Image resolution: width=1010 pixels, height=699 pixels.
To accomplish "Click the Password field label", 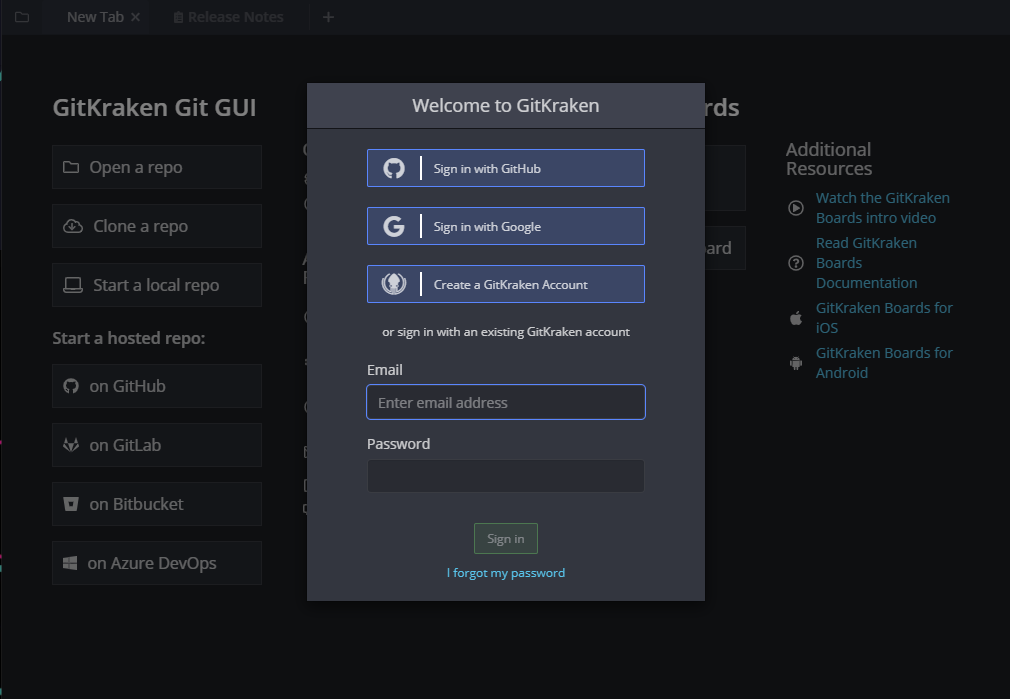I will pyautogui.click(x=399, y=444).
